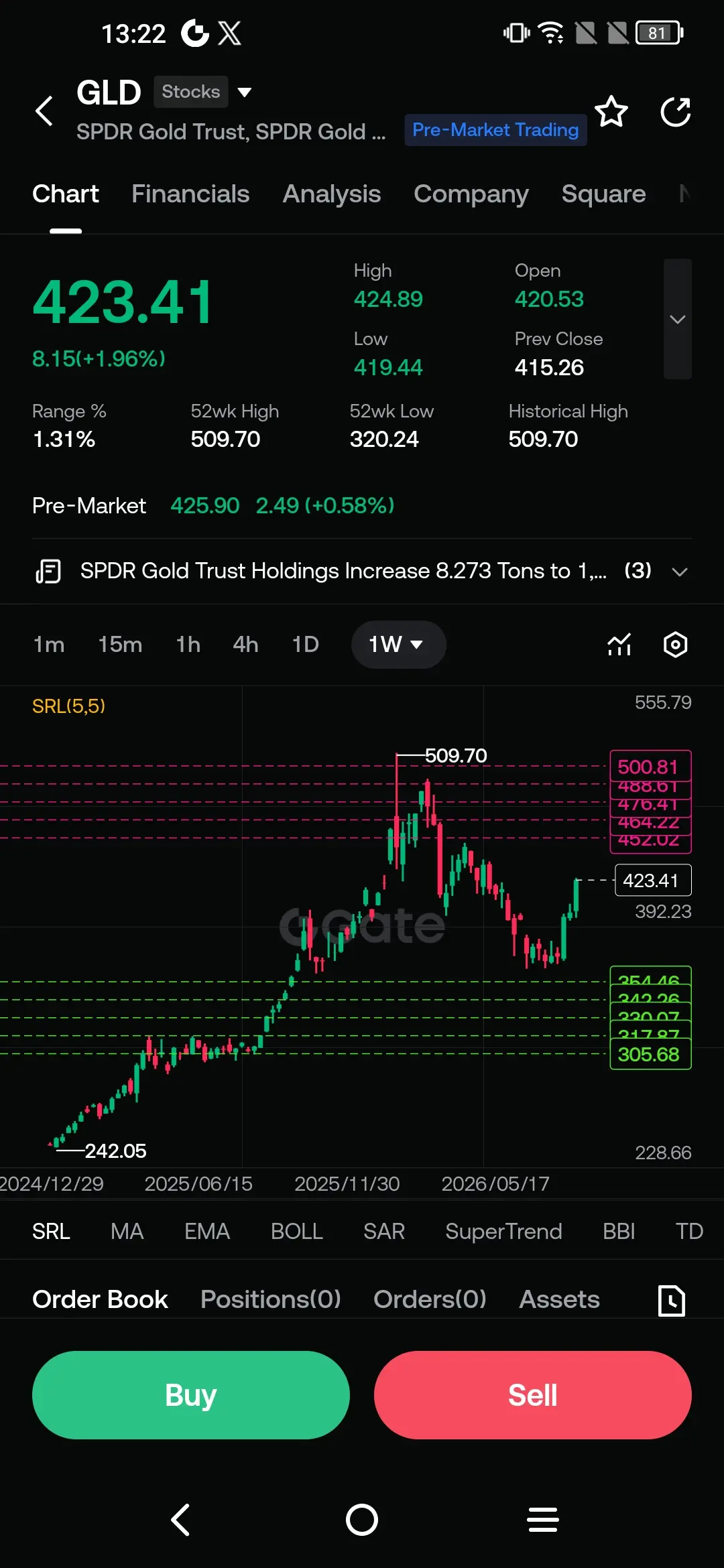Viewport: 724px width, 1568px height.
Task: Tap the news document icon
Action: [x=48, y=572]
